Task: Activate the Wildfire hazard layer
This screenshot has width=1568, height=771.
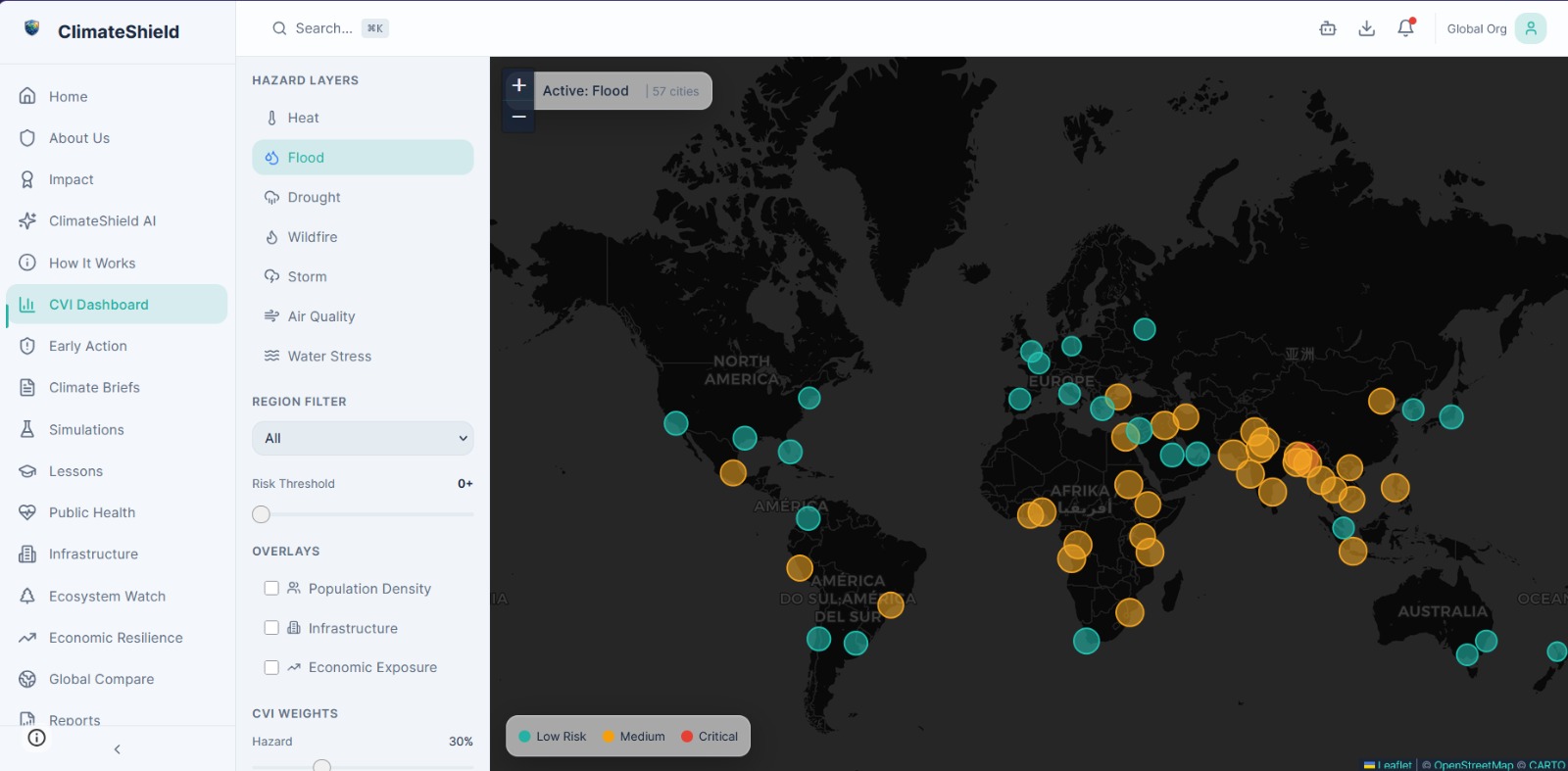Action: tap(363, 237)
